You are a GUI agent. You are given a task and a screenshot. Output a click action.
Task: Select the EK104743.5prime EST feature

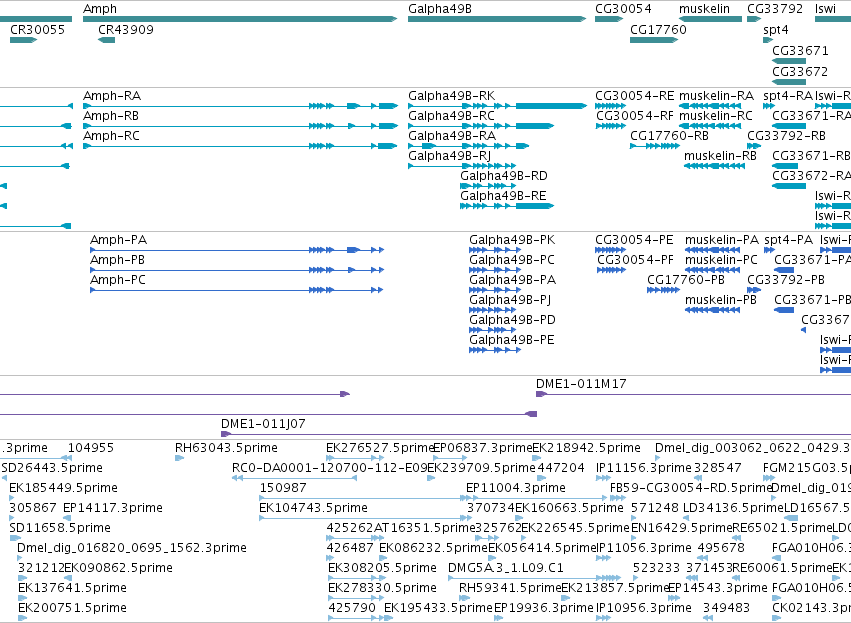pyautogui.click(x=366, y=518)
